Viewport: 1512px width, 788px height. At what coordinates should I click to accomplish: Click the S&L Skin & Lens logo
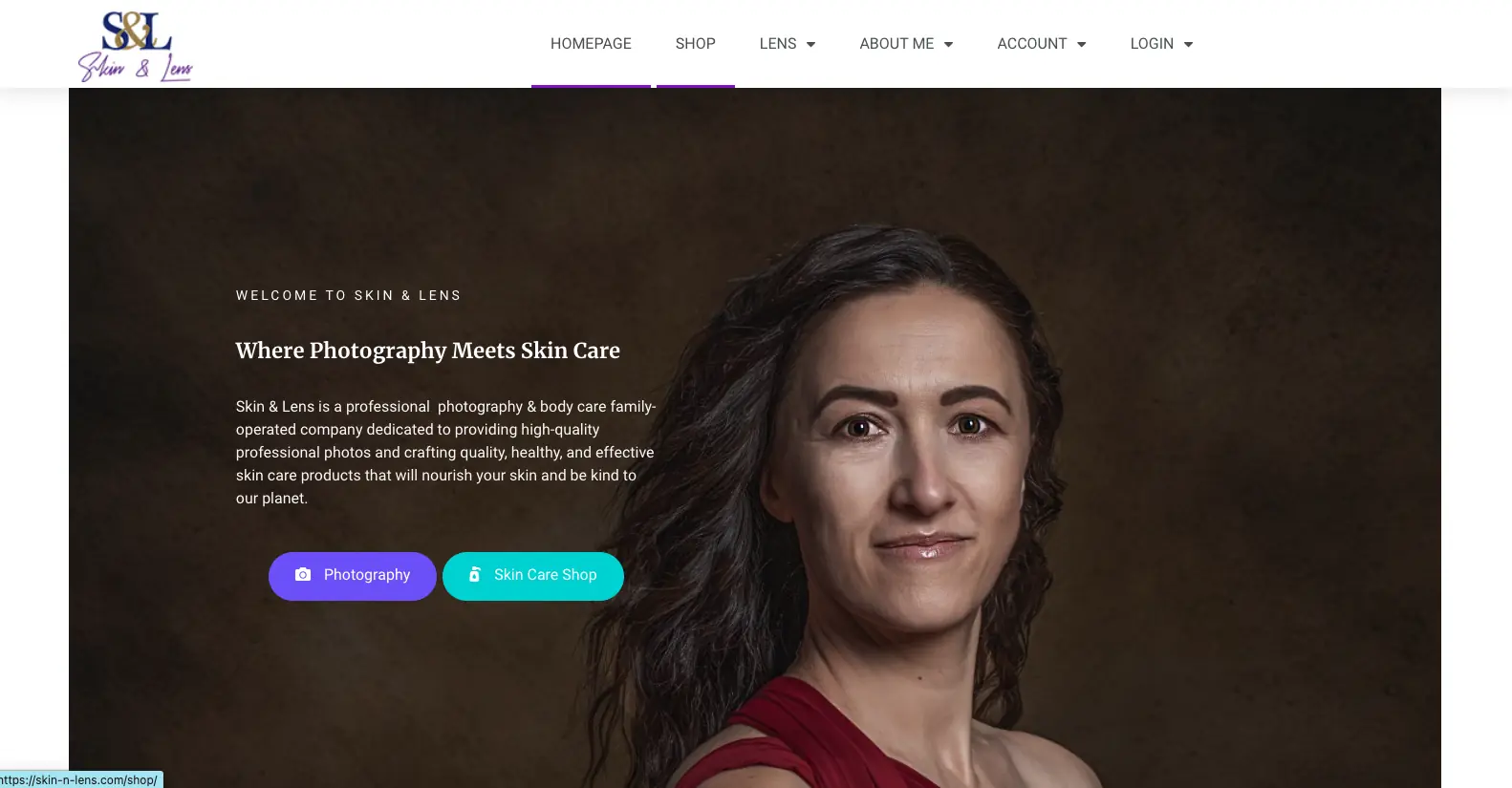click(x=135, y=46)
